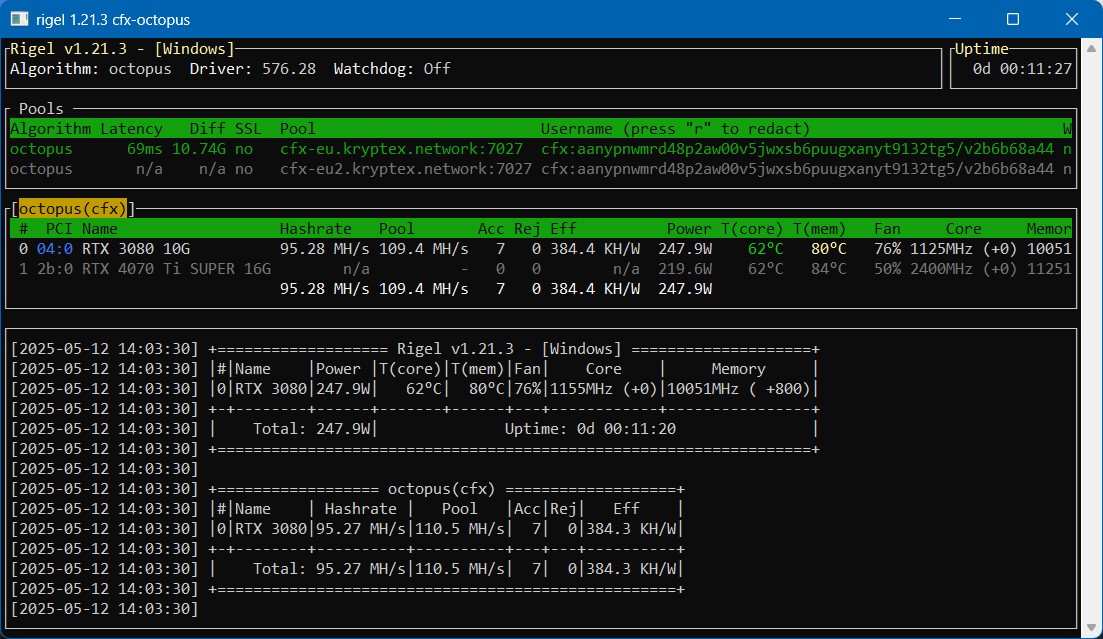
Task: Click the log text "Uptime: 0d 00:11:20"
Action: 590,429
